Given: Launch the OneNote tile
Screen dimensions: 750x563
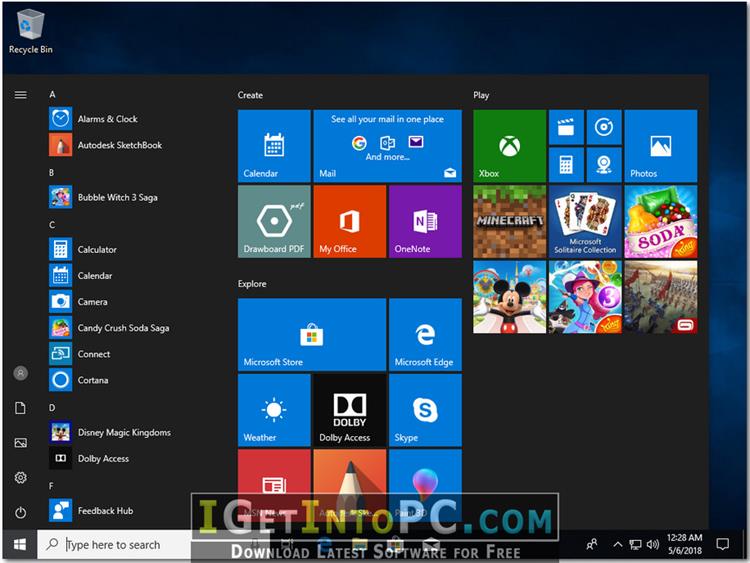Looking at the screenshot, I should [425, 221].
